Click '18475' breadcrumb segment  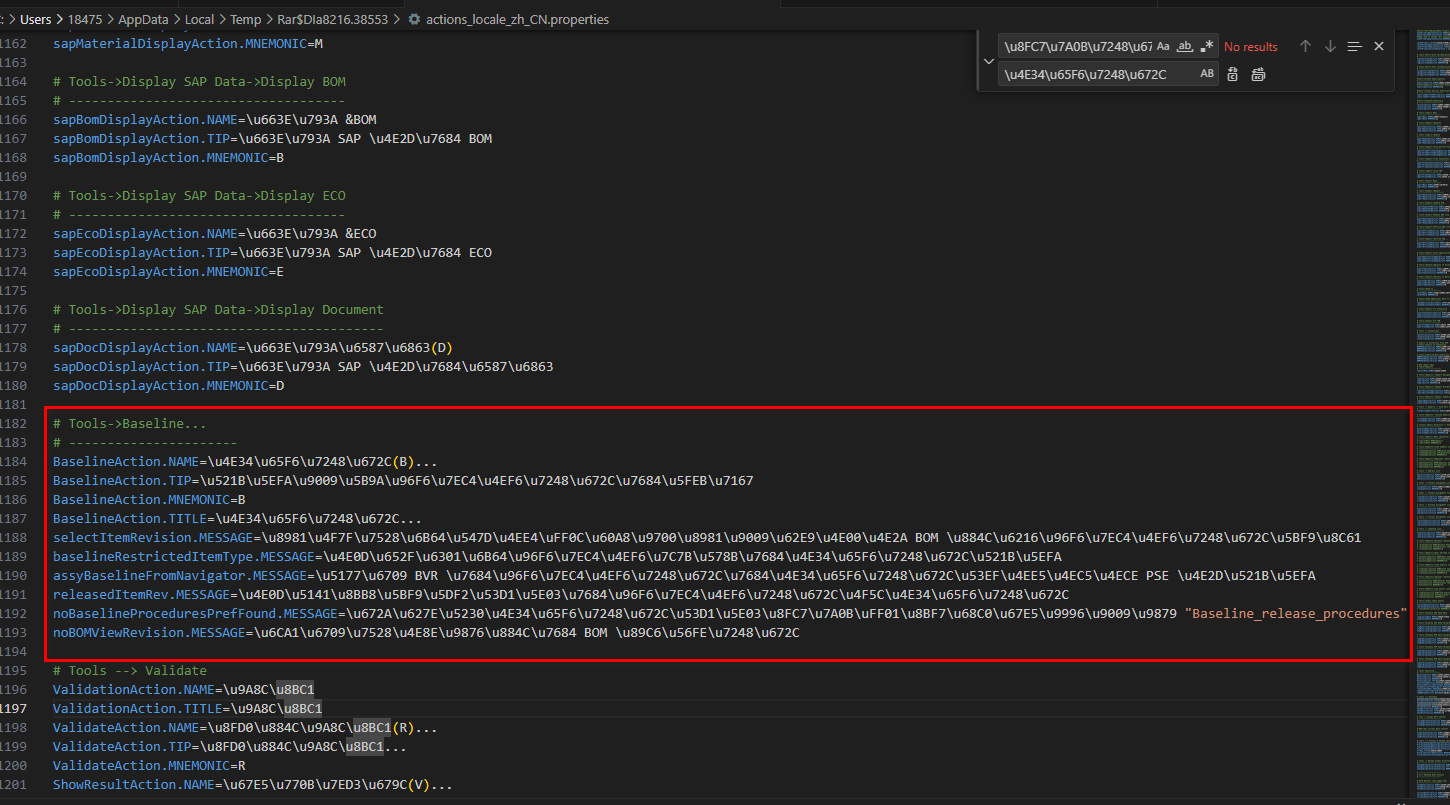(87, 19)
